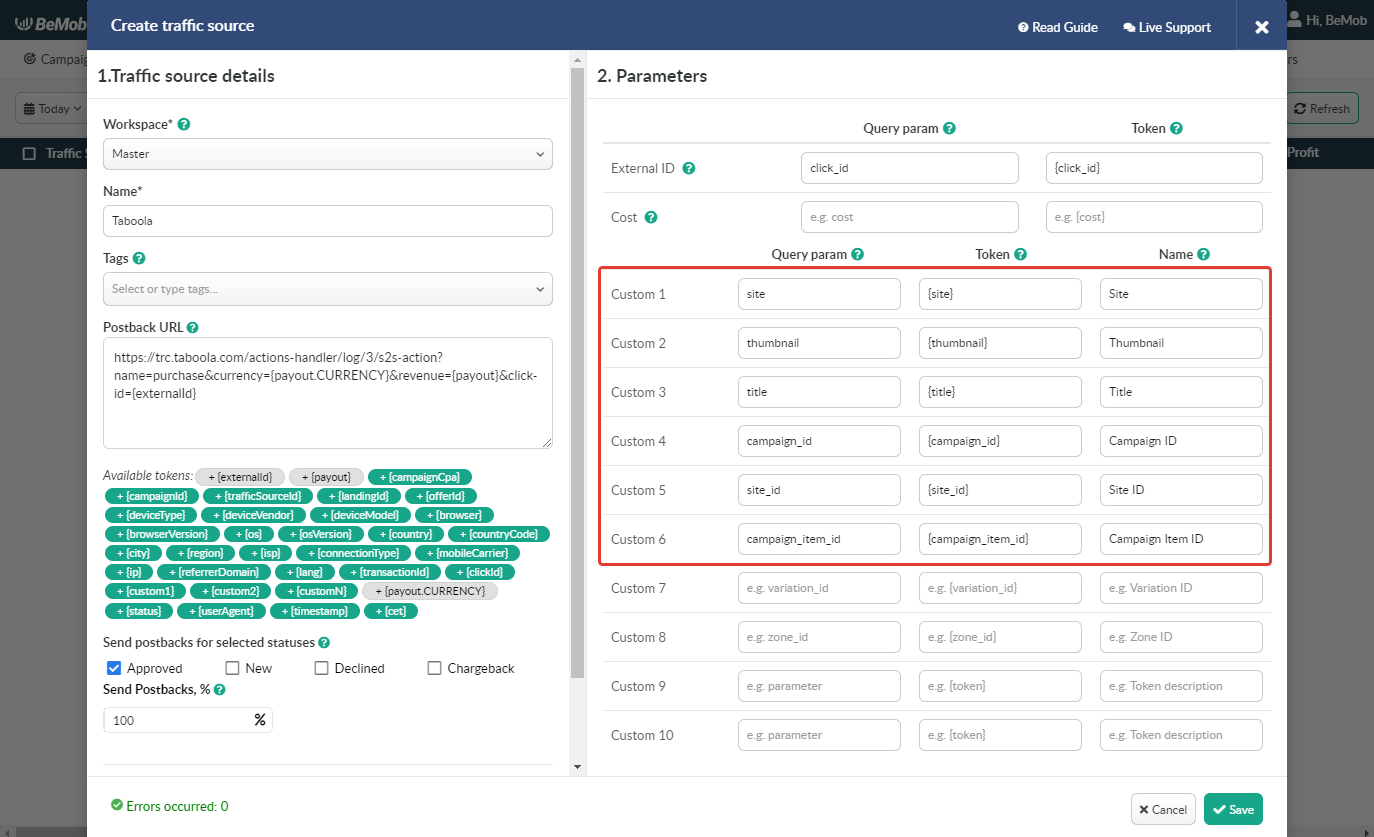Click help icon for selected statuses postbacks

click(324, 643)
